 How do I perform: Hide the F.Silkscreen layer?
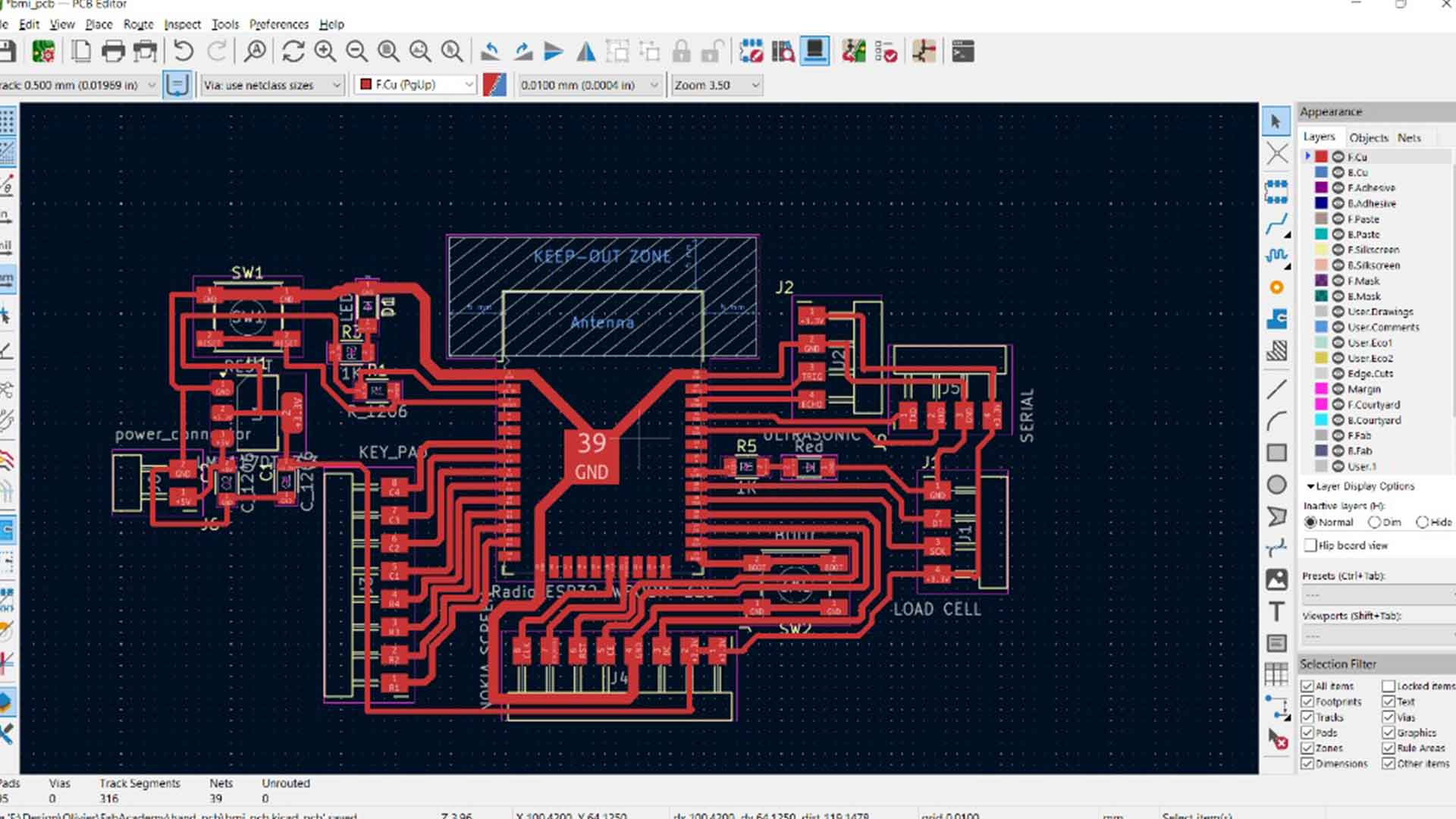click(1338, 249)
